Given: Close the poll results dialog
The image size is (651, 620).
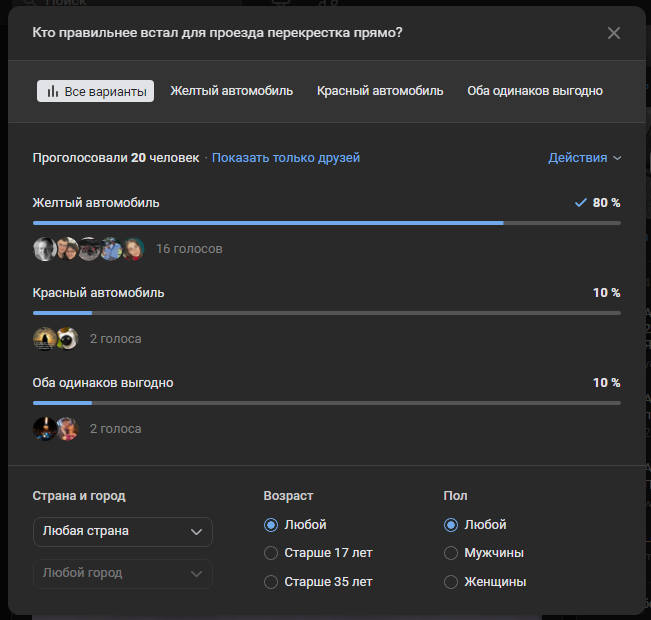Looking at the screenshot, I should tap(614, 33).
